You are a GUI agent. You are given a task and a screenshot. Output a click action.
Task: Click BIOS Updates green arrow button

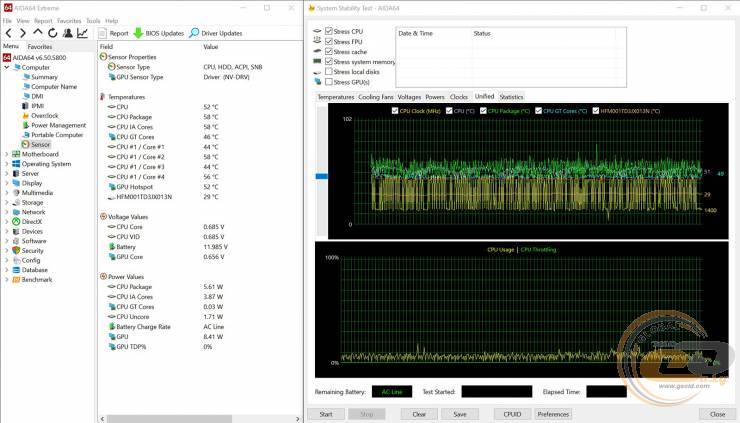pyautogui.click(x=158, y=33)
